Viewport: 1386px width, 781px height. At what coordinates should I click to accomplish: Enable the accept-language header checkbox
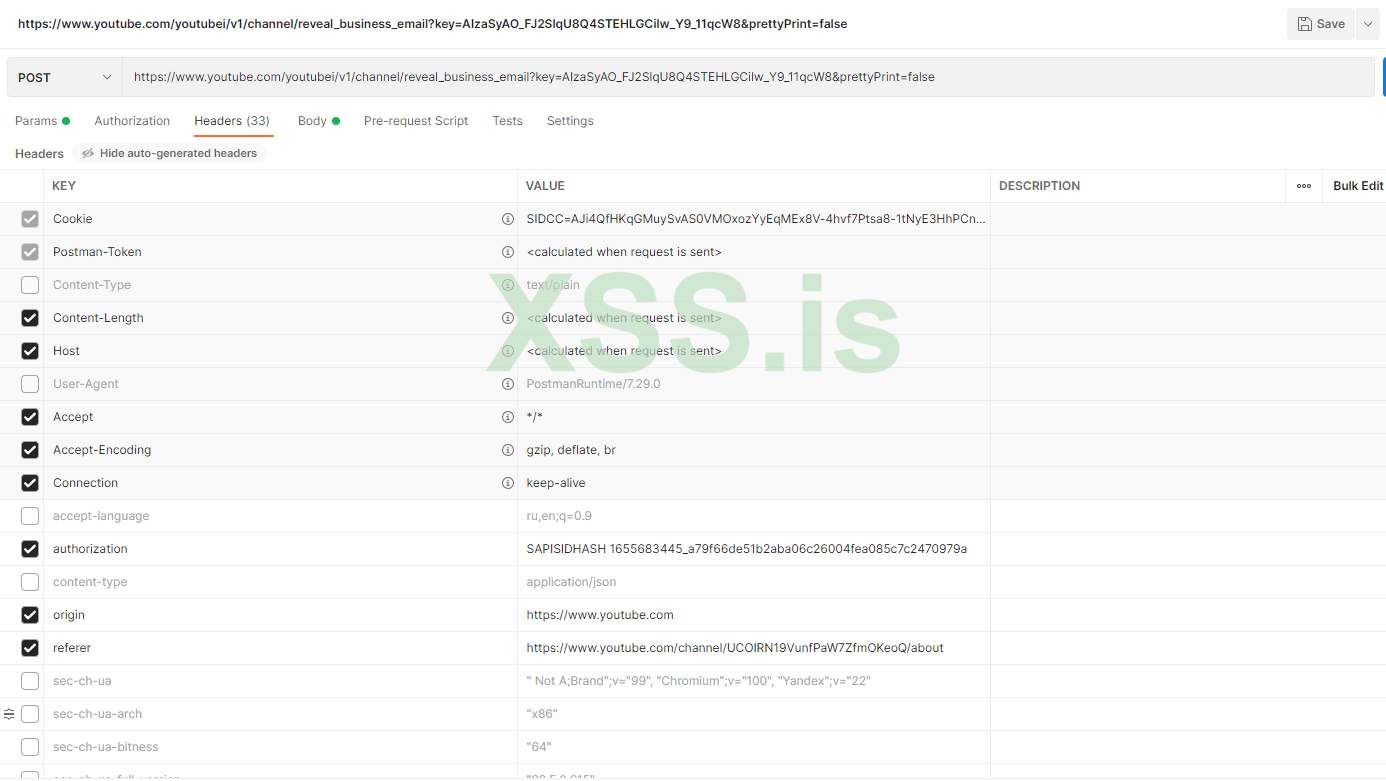[30, 516]
